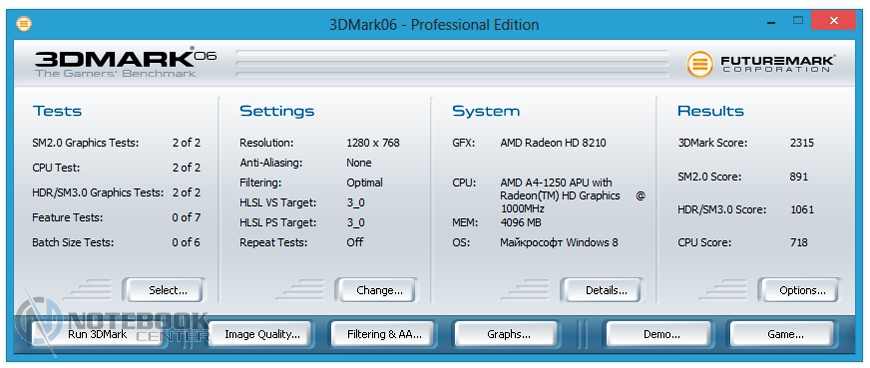Minimize the 3DMark06 window
The image size is (870, 368).
tap(772, 23)
